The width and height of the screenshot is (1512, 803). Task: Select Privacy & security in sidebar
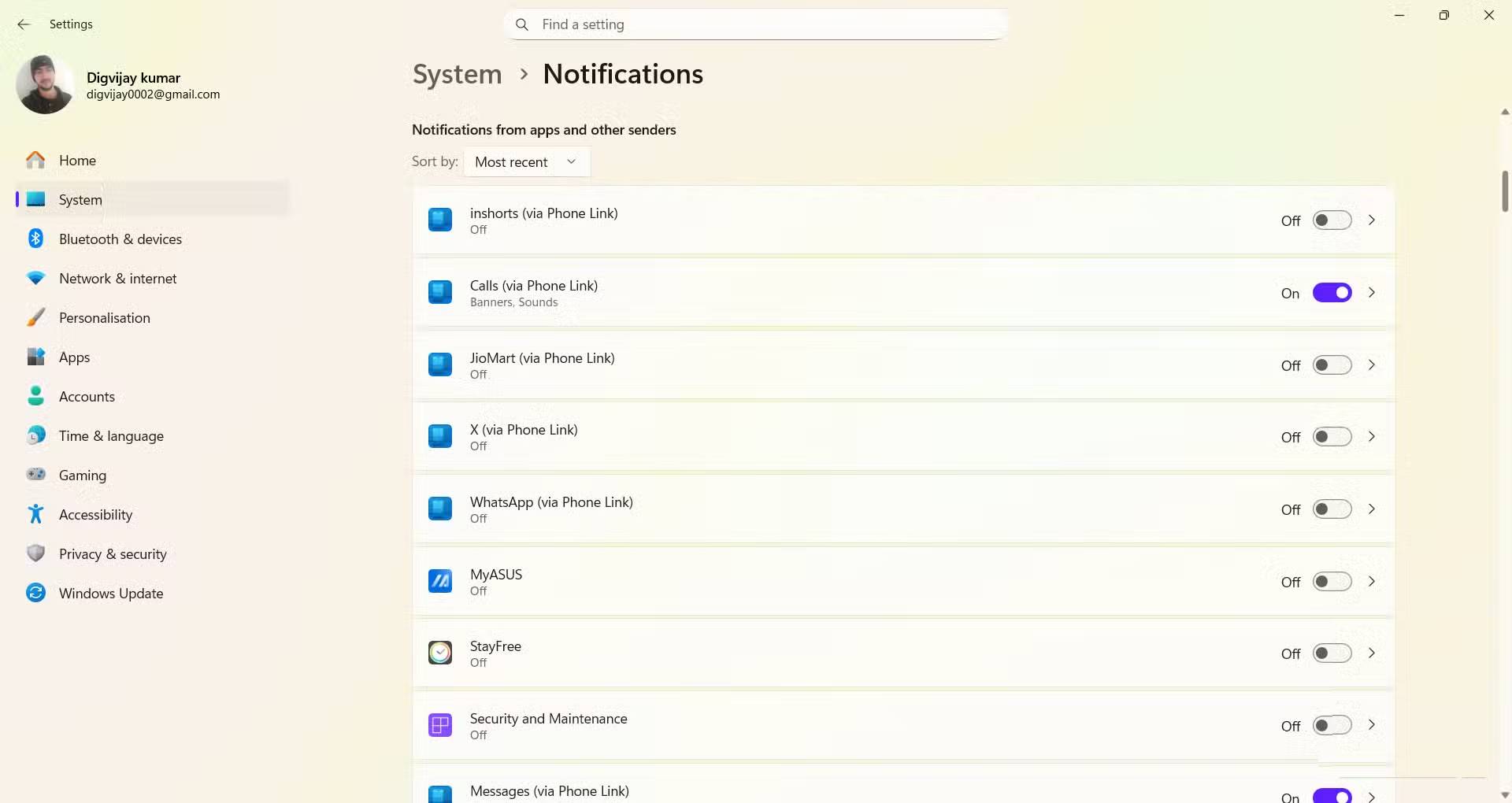pos(153,554)
